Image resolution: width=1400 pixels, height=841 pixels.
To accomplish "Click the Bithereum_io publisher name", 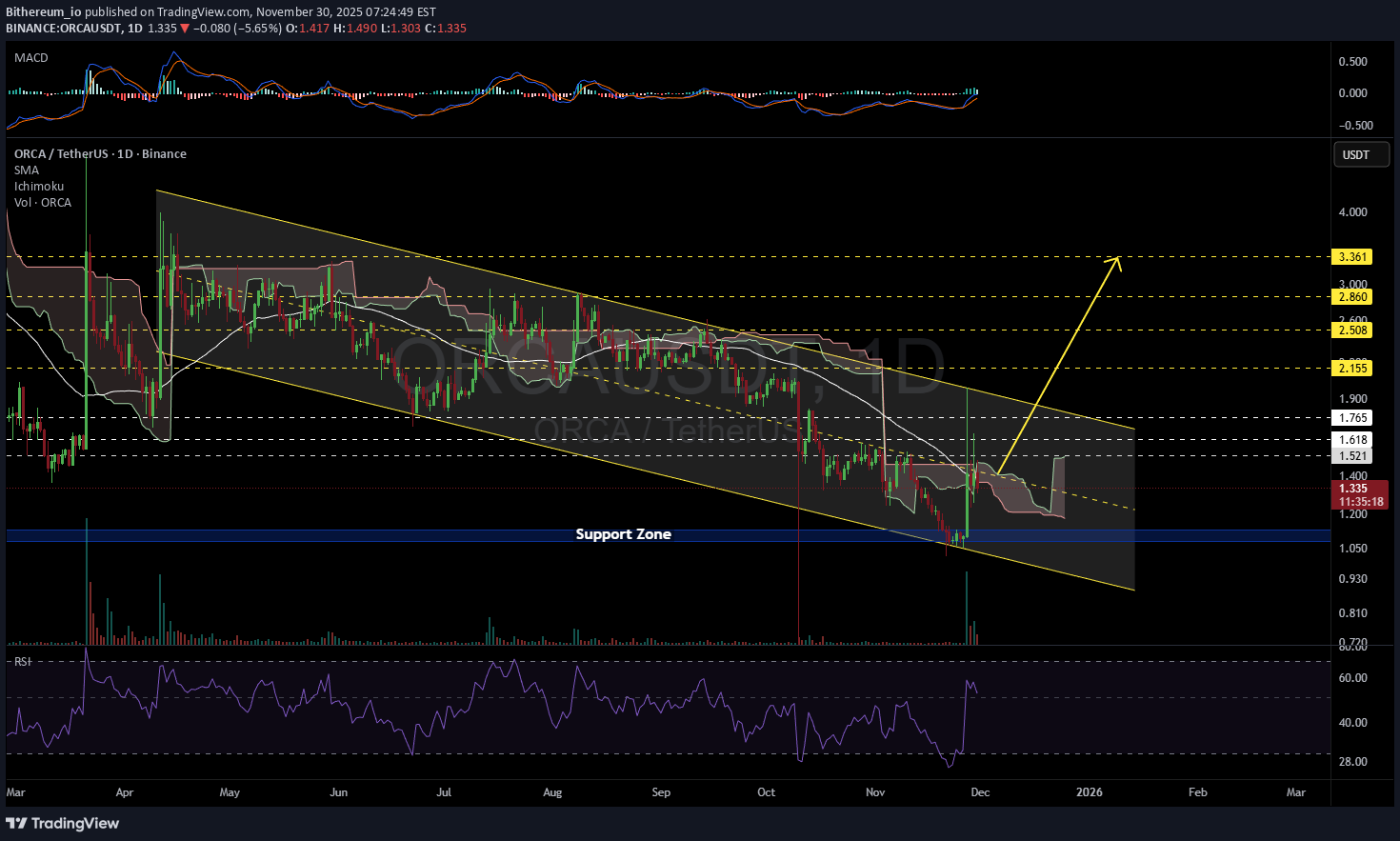I will [43, 12].
